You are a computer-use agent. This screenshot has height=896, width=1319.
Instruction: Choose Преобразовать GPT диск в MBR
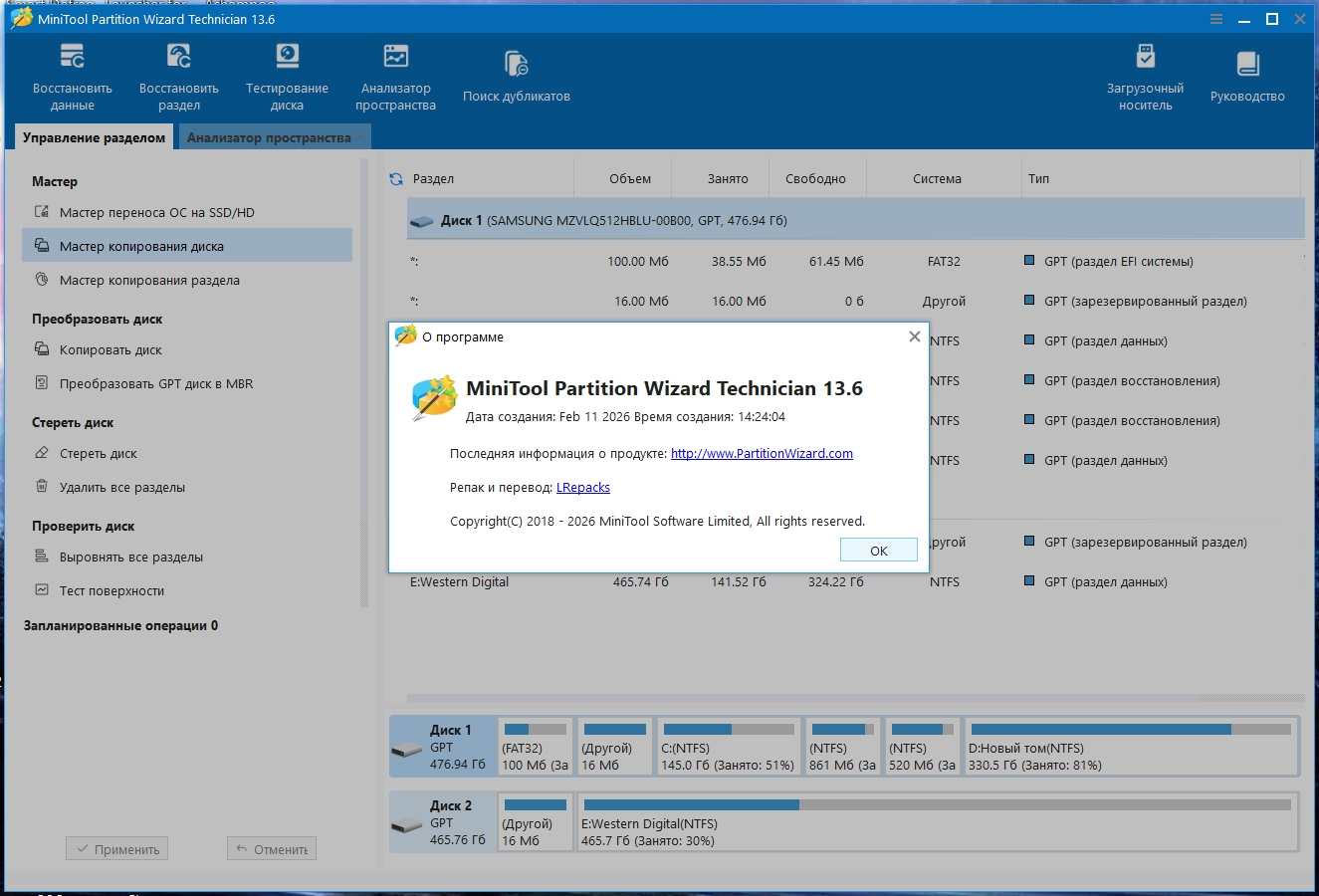point(155,383)
